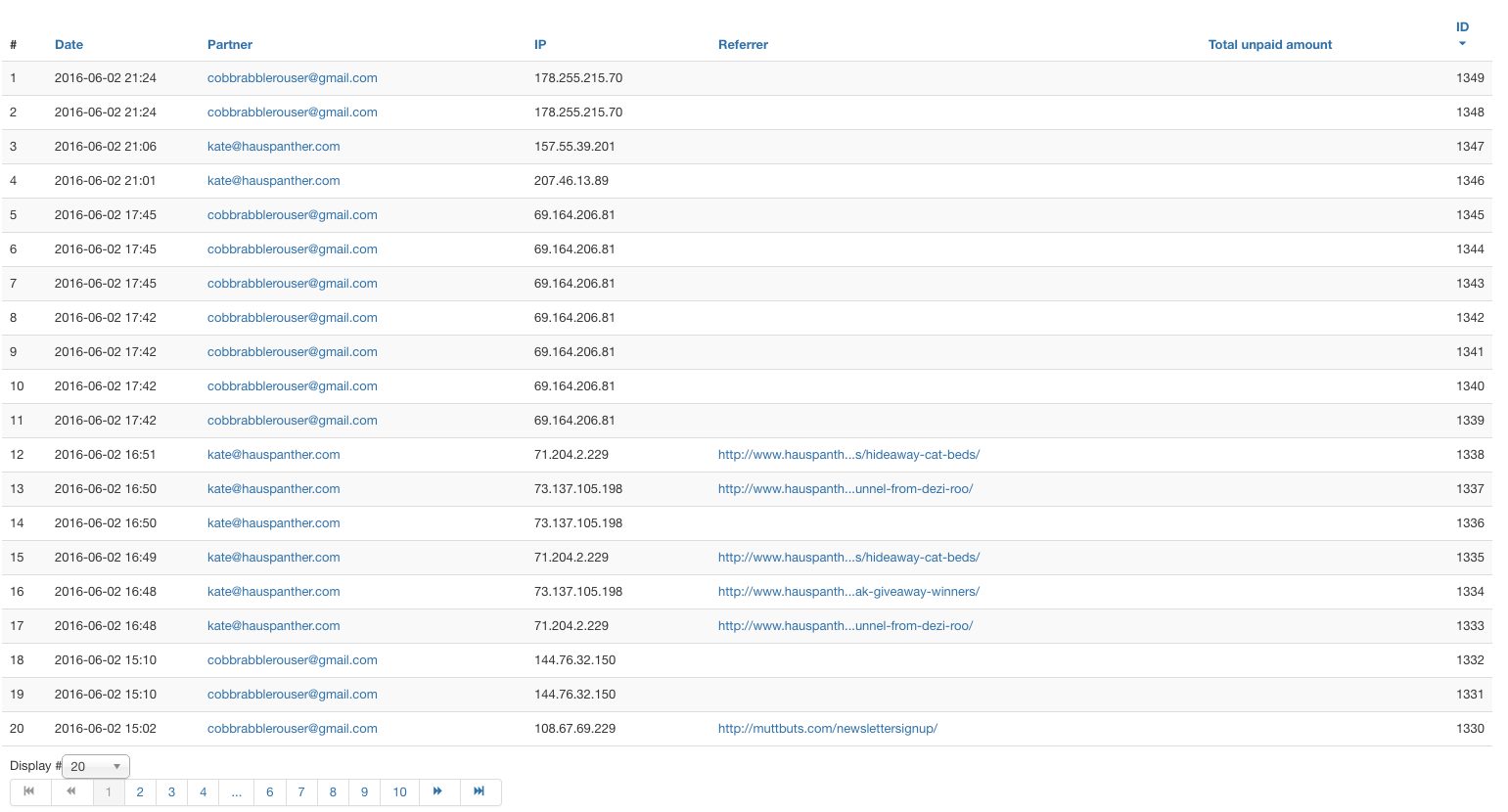The width and height of the screenshot is (1508, 812).
Task: Open the muttbuts.com newsletter signup referrer link
Action: (x=827, y=729)
